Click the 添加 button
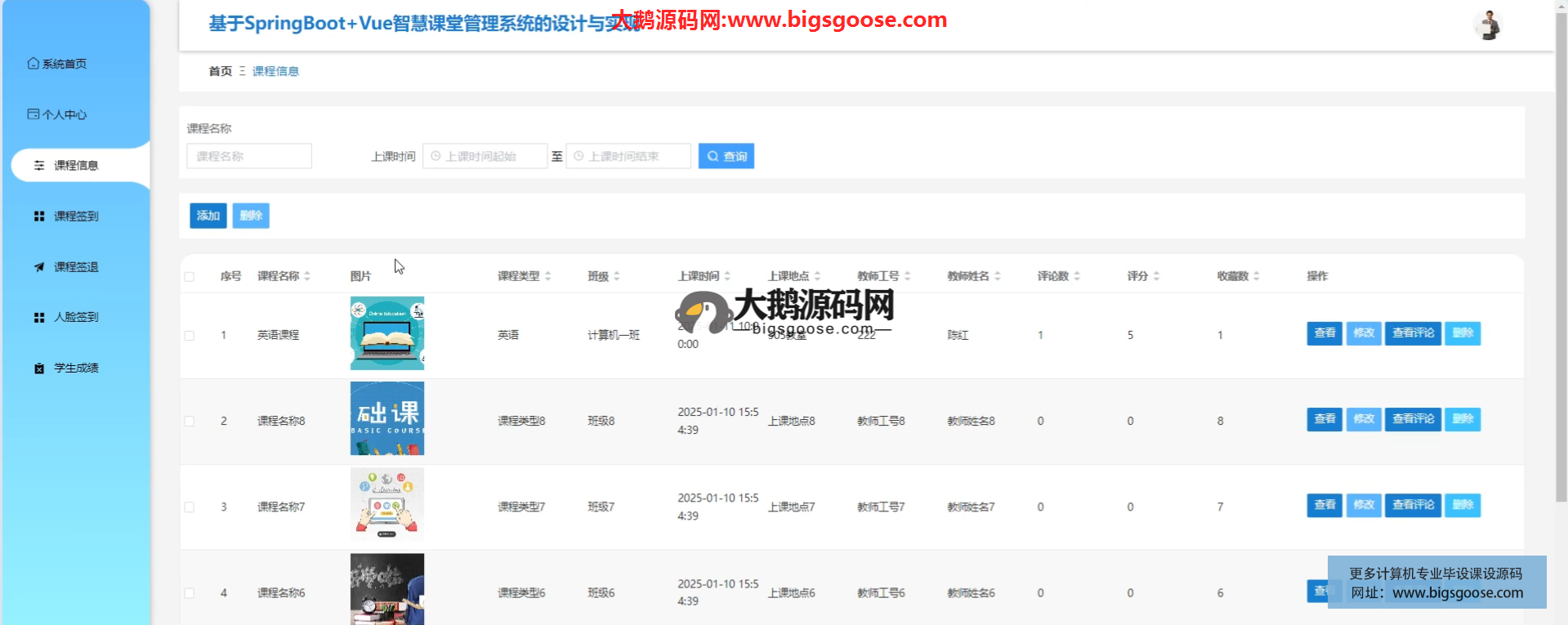 208,216
